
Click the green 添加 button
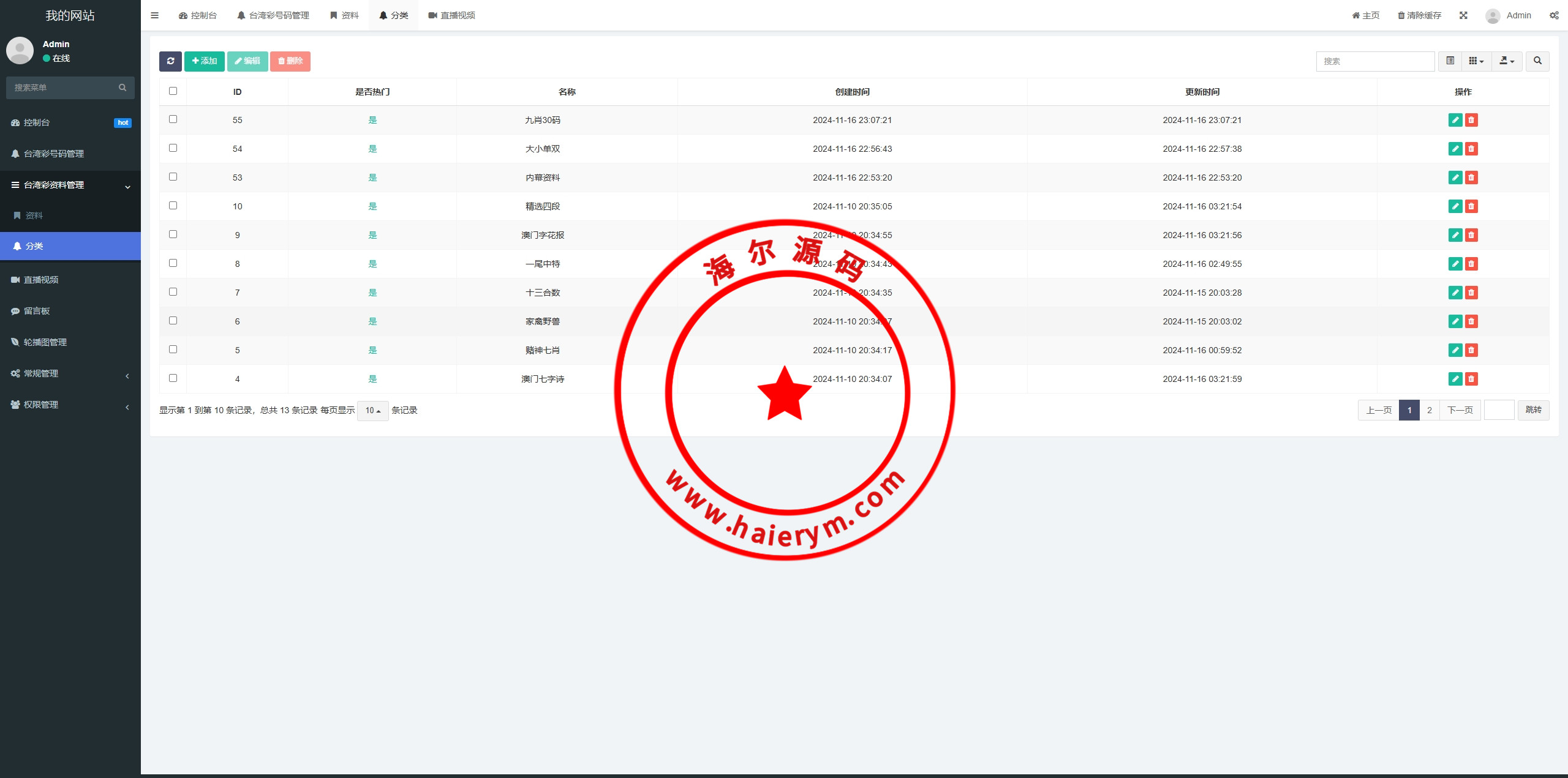(x=205, y=61)
